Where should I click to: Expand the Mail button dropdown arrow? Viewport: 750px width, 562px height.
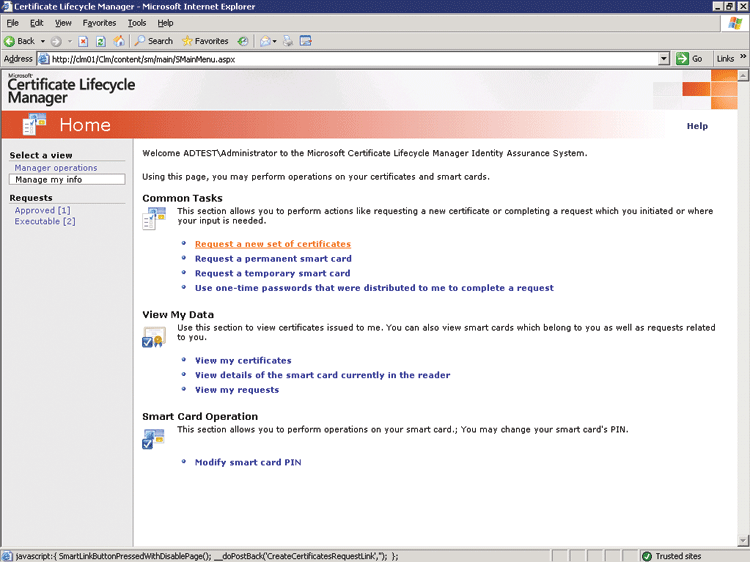tap(275, 42)
